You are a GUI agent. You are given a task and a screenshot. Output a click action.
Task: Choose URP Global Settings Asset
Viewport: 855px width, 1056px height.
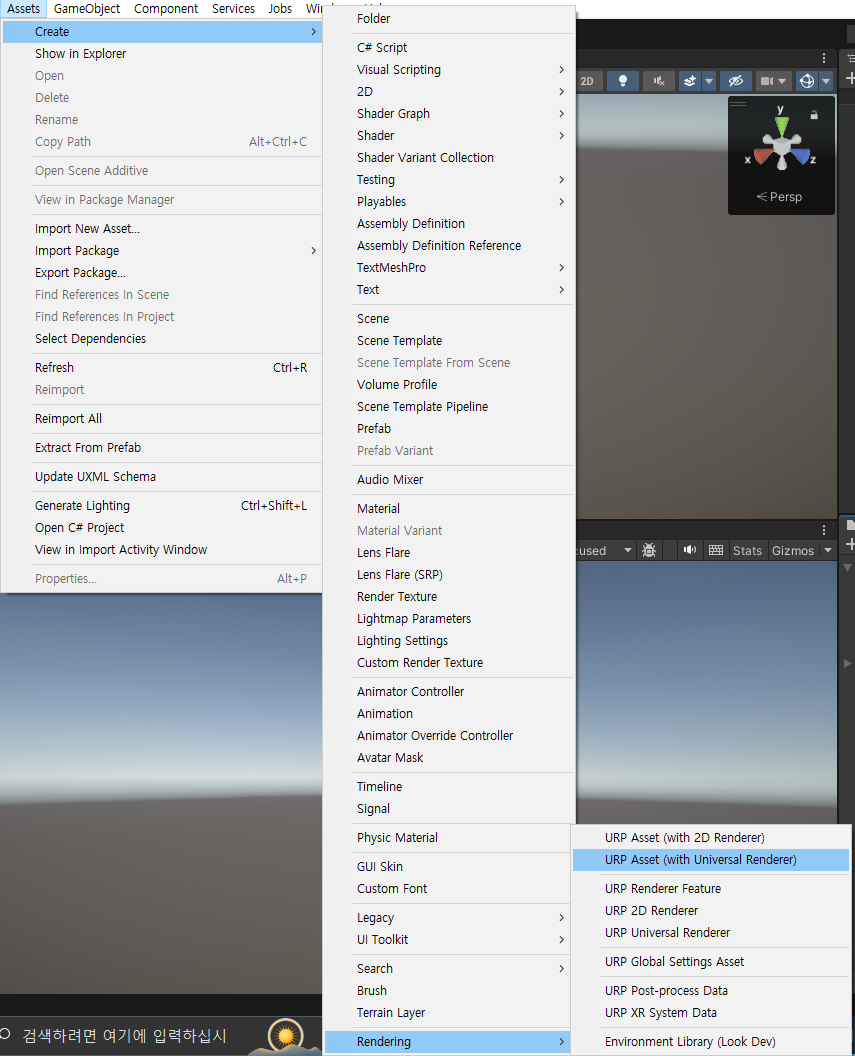coord(711,962)
